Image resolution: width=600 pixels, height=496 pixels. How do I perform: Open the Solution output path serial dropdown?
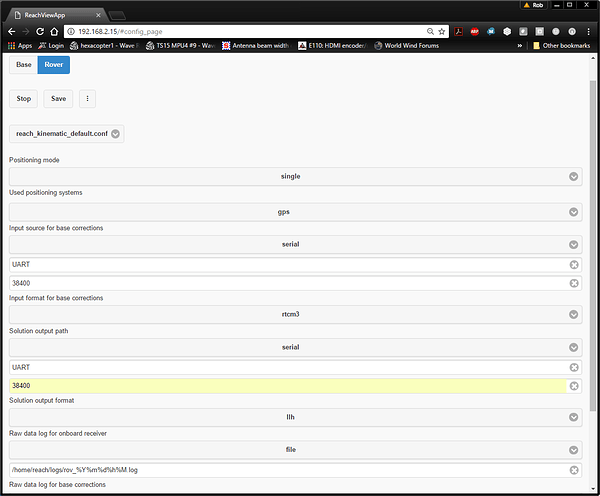(x=295, y=347)
